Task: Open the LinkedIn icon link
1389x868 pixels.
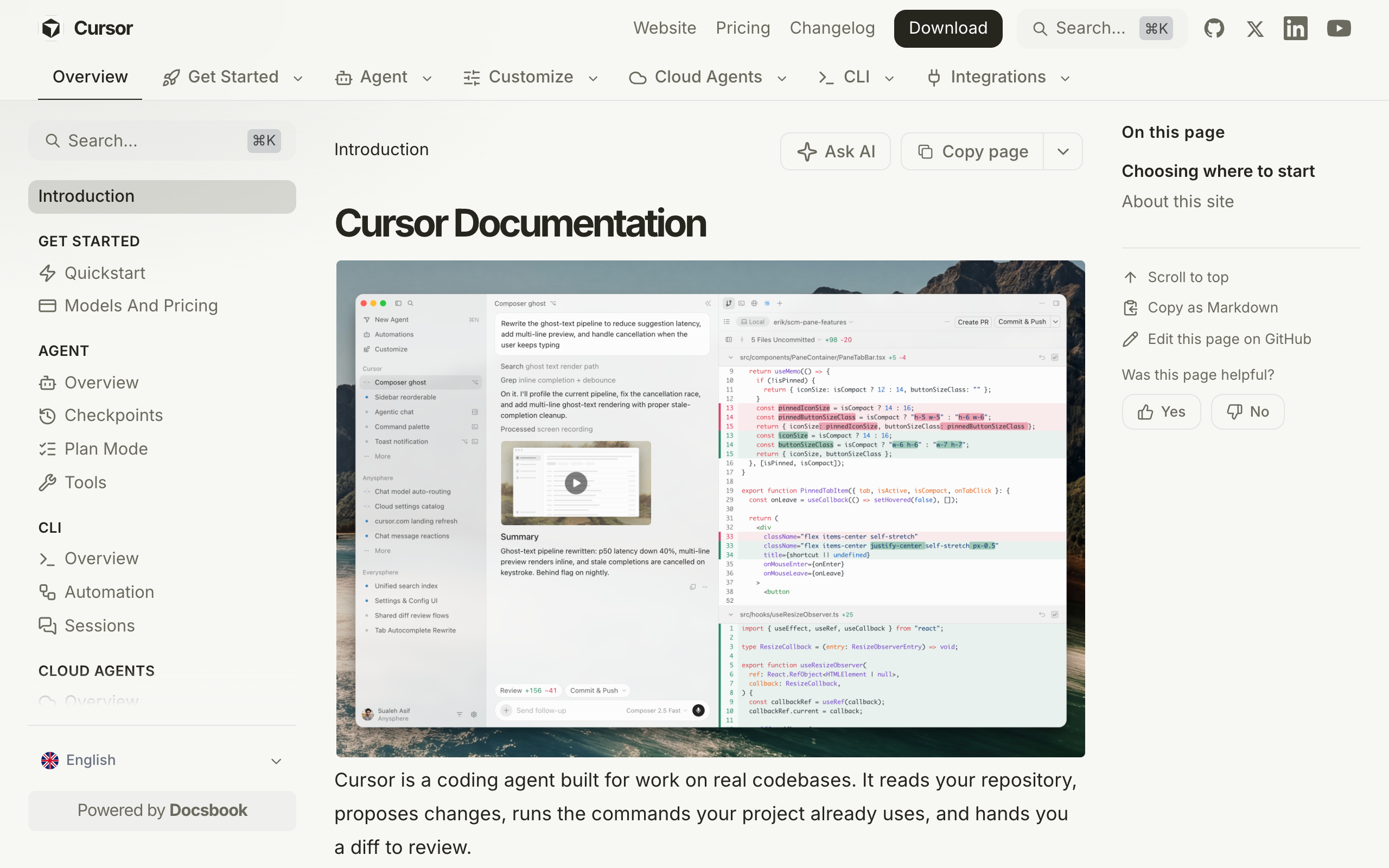Action: click(x=1296, y=28)
